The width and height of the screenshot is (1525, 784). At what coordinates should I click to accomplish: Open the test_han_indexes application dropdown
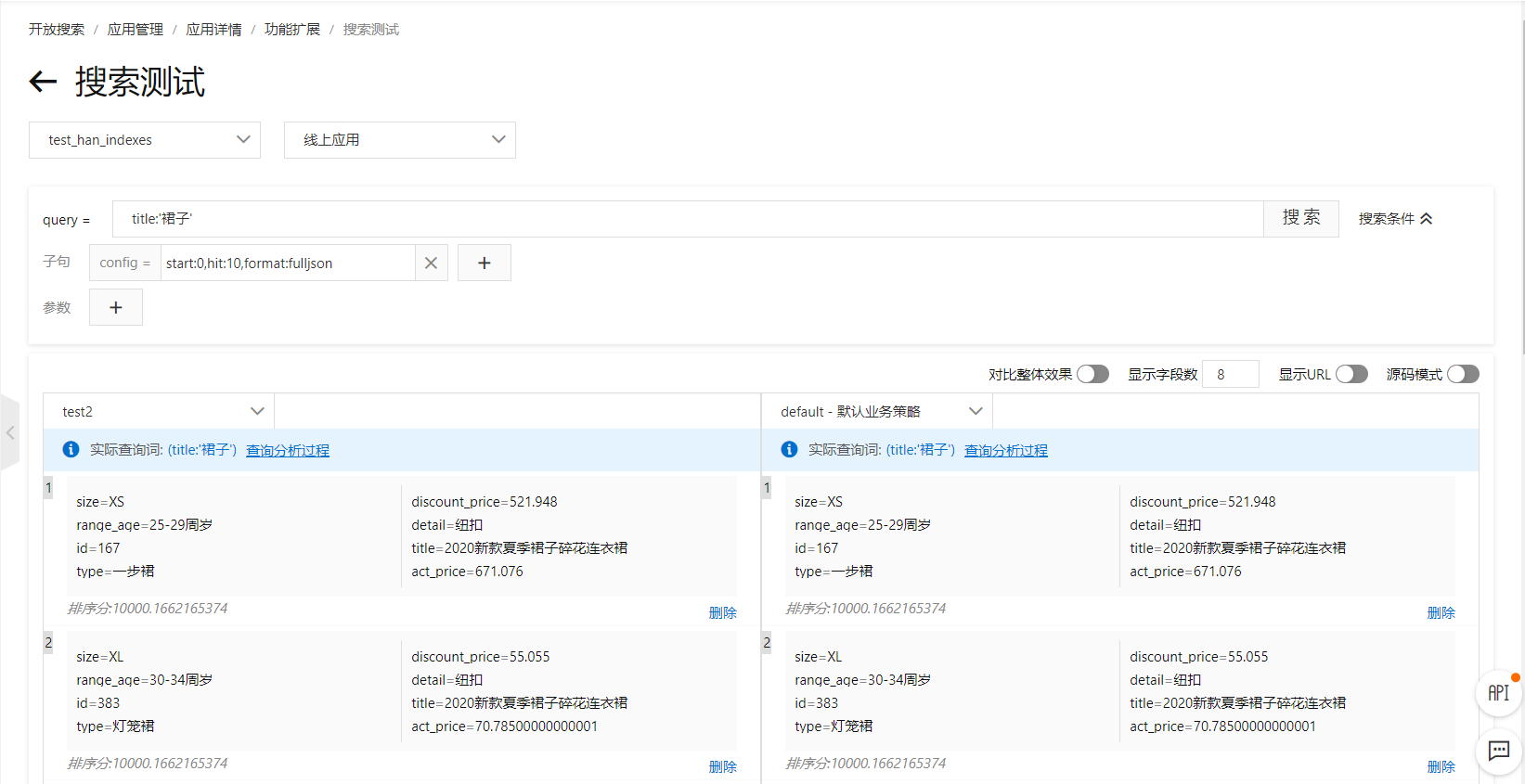tap(145, 140)
